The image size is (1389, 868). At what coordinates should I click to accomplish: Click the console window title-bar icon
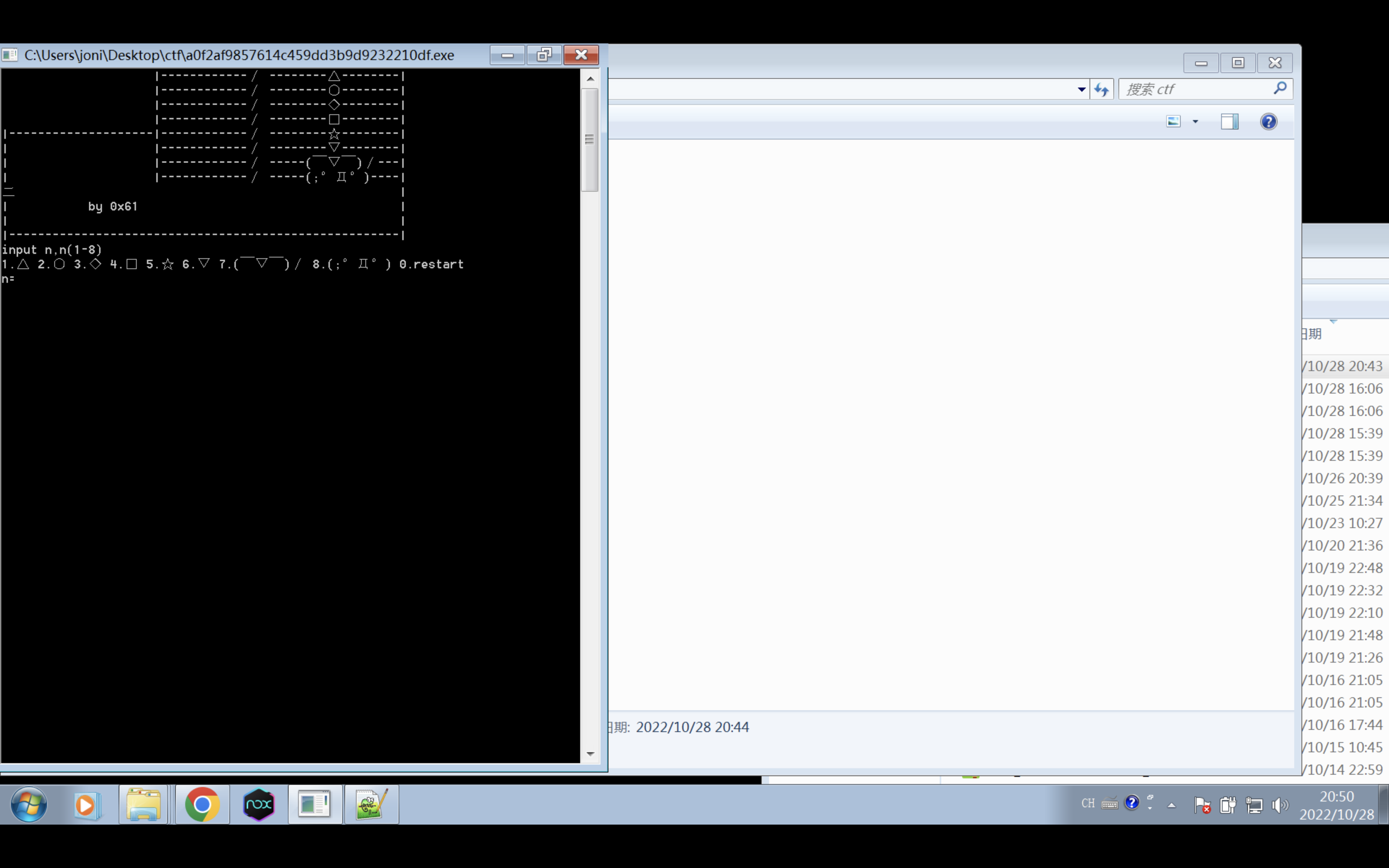[10, 55]
